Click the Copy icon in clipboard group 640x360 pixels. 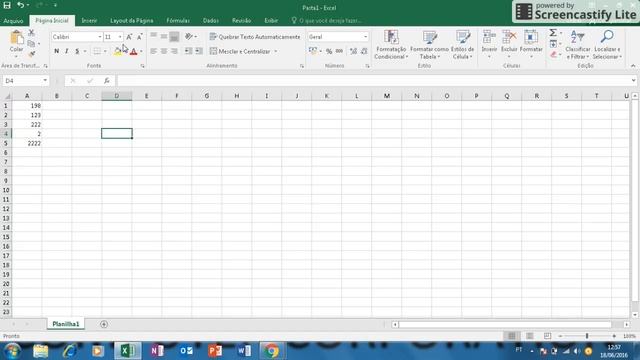click(x=31, y=43)
